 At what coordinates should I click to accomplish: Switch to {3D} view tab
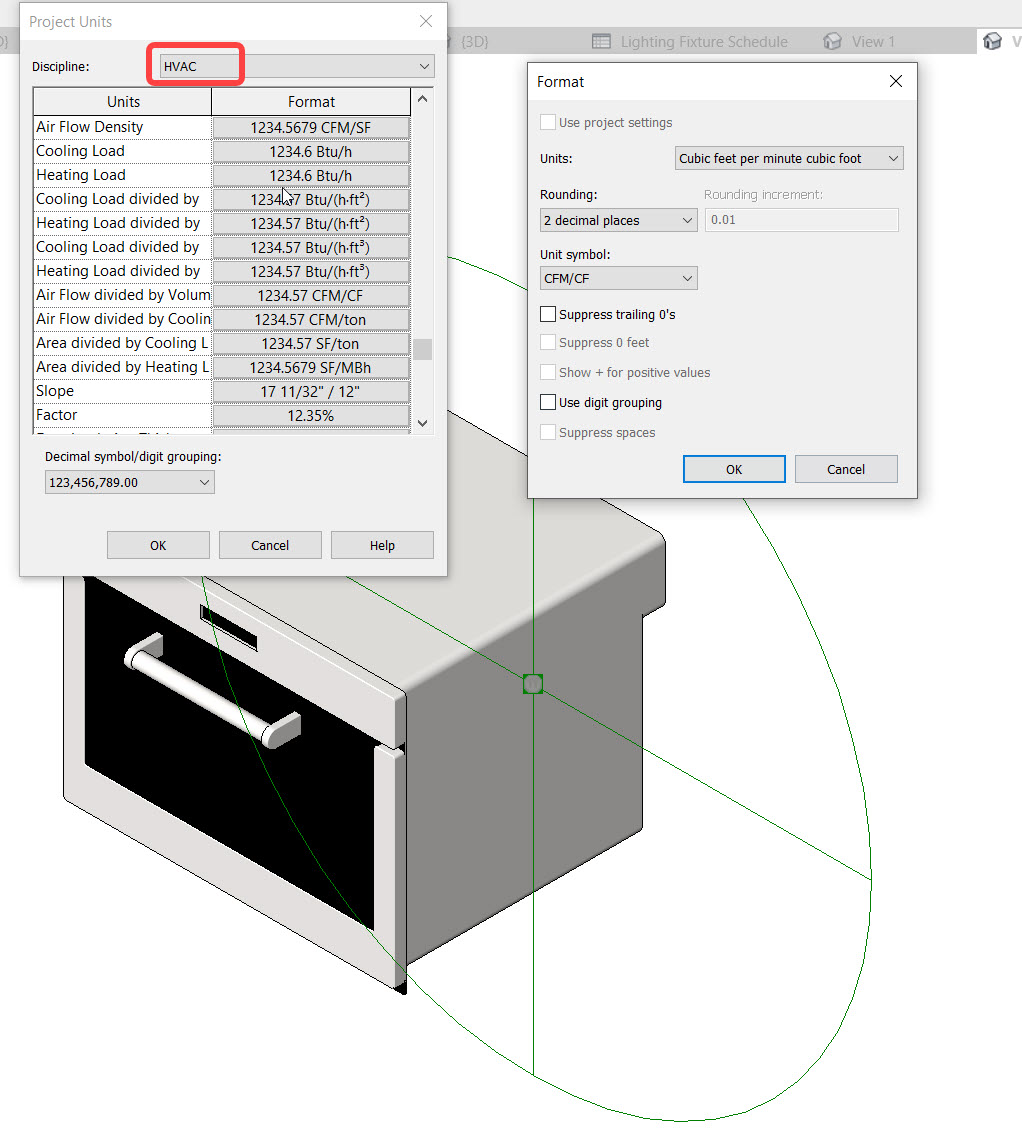coord(474,42)
